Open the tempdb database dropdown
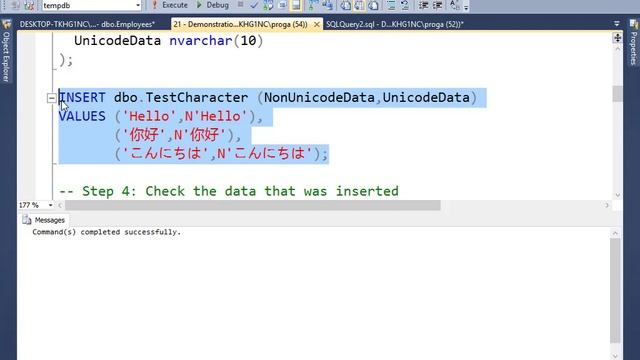640x360 pixels. coord(138,5)
